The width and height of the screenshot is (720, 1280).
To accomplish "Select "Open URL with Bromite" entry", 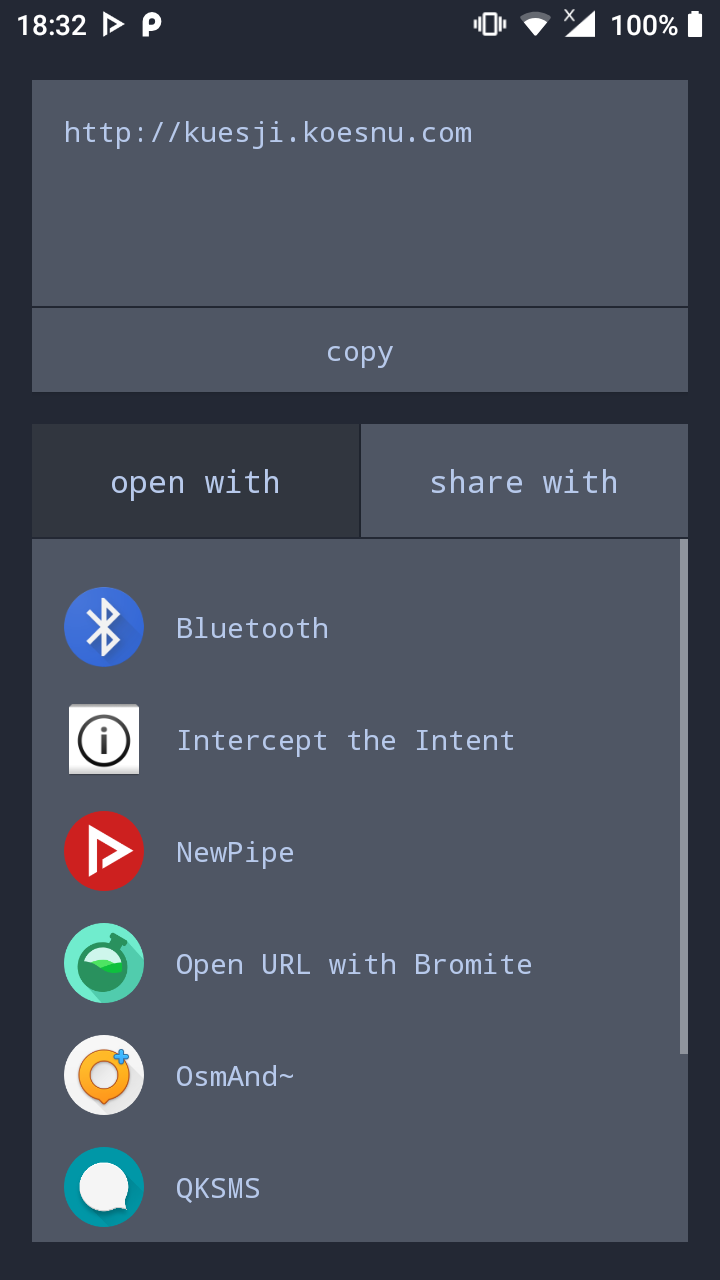I will pos(354,964).
